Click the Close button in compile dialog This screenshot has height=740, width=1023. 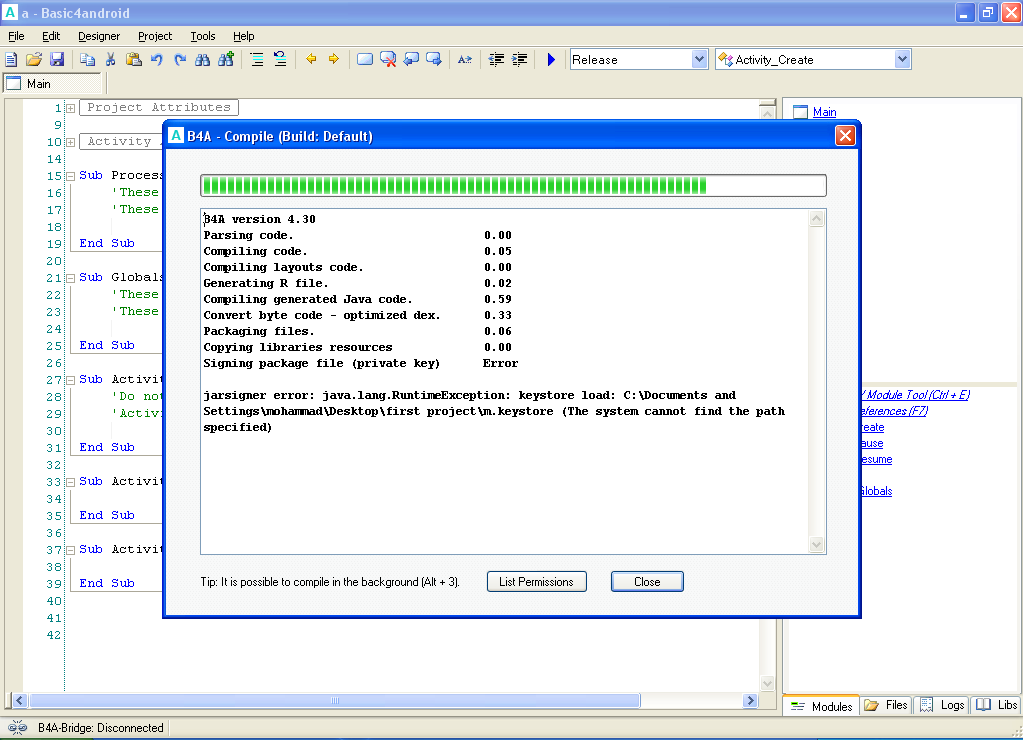point(647,582)
